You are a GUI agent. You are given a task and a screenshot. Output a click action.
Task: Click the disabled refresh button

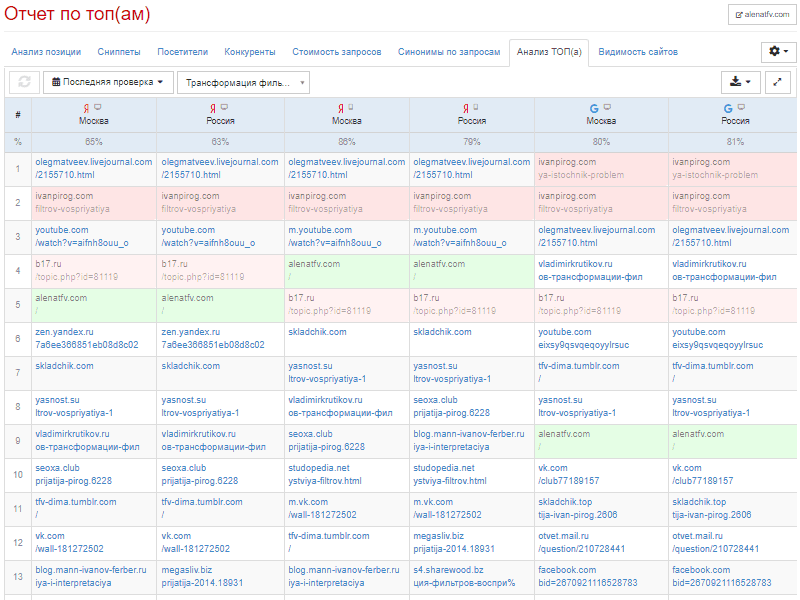coord(24,82)
